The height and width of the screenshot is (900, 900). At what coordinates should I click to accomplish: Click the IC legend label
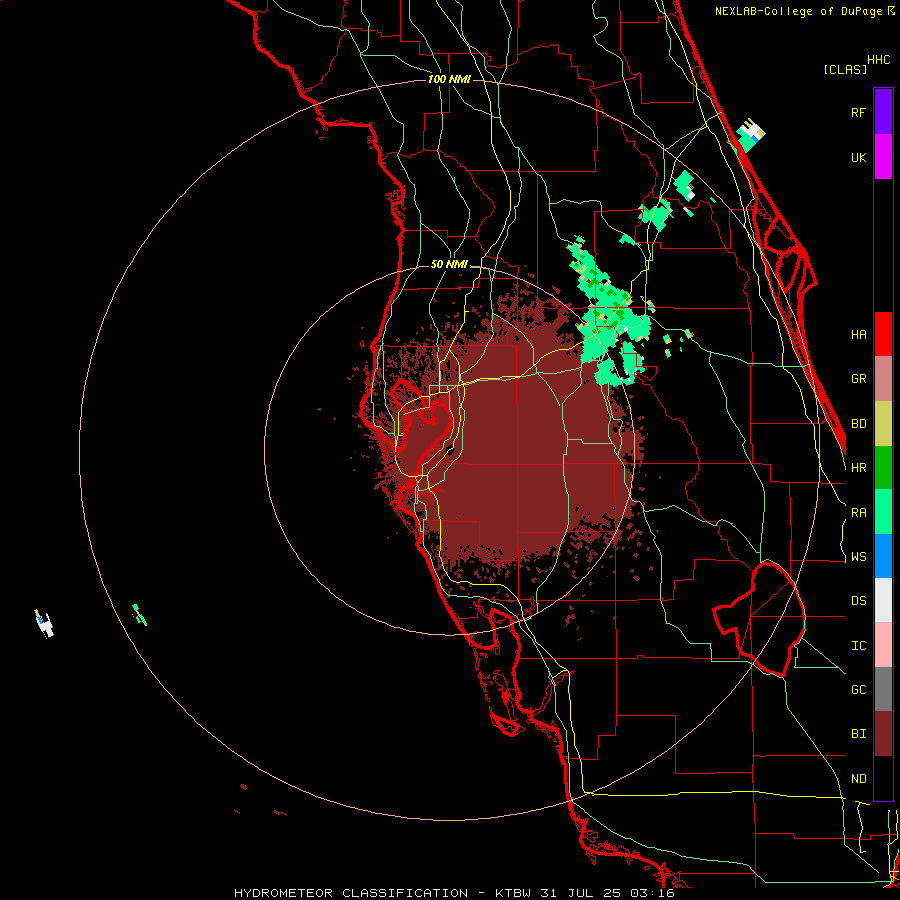tap(858, 646)
